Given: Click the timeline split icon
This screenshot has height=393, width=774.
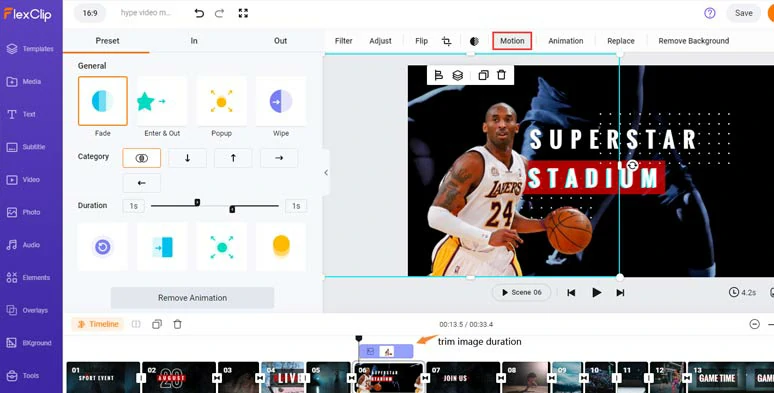Looking at the screenshot, I should click(136, 324).
